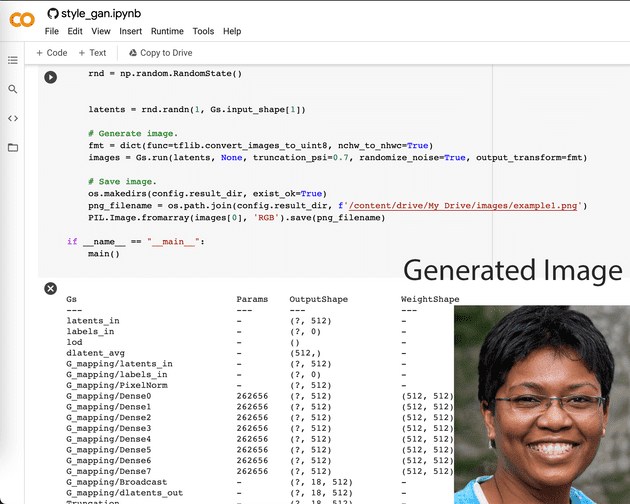
Task: Open the Runtime menu
Action: 167,31
